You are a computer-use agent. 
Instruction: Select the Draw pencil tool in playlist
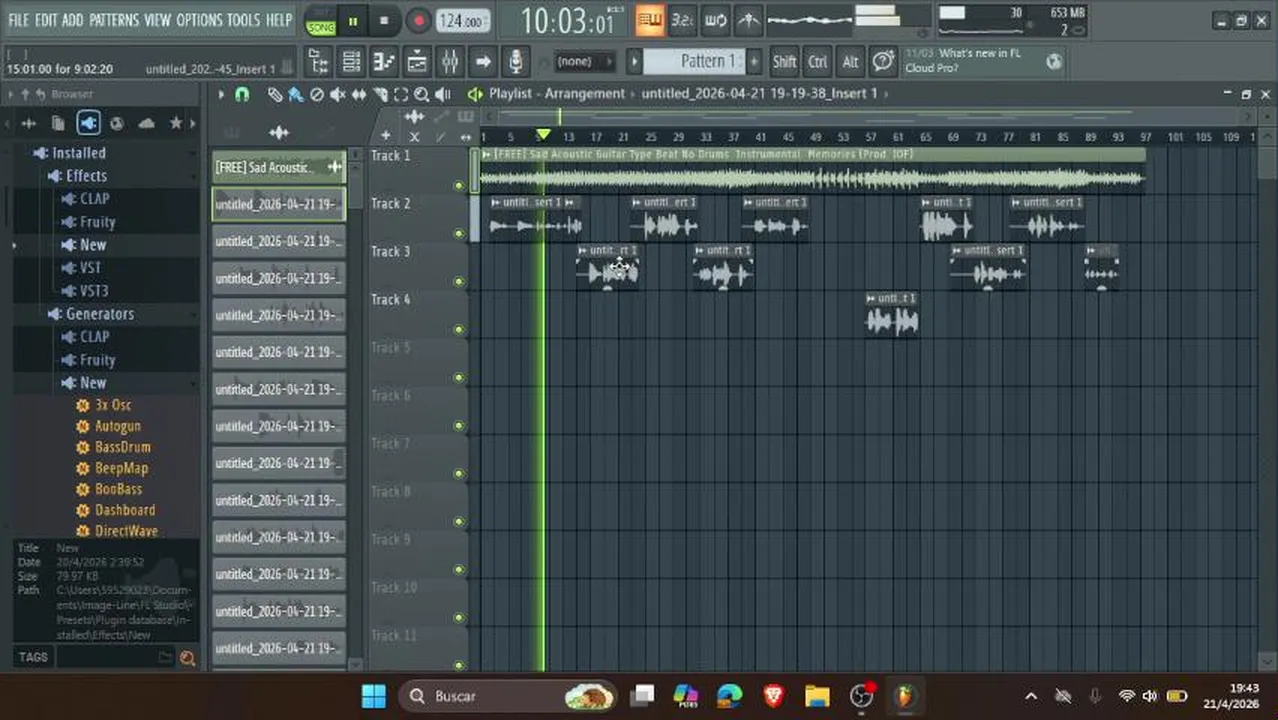(275, 94)
